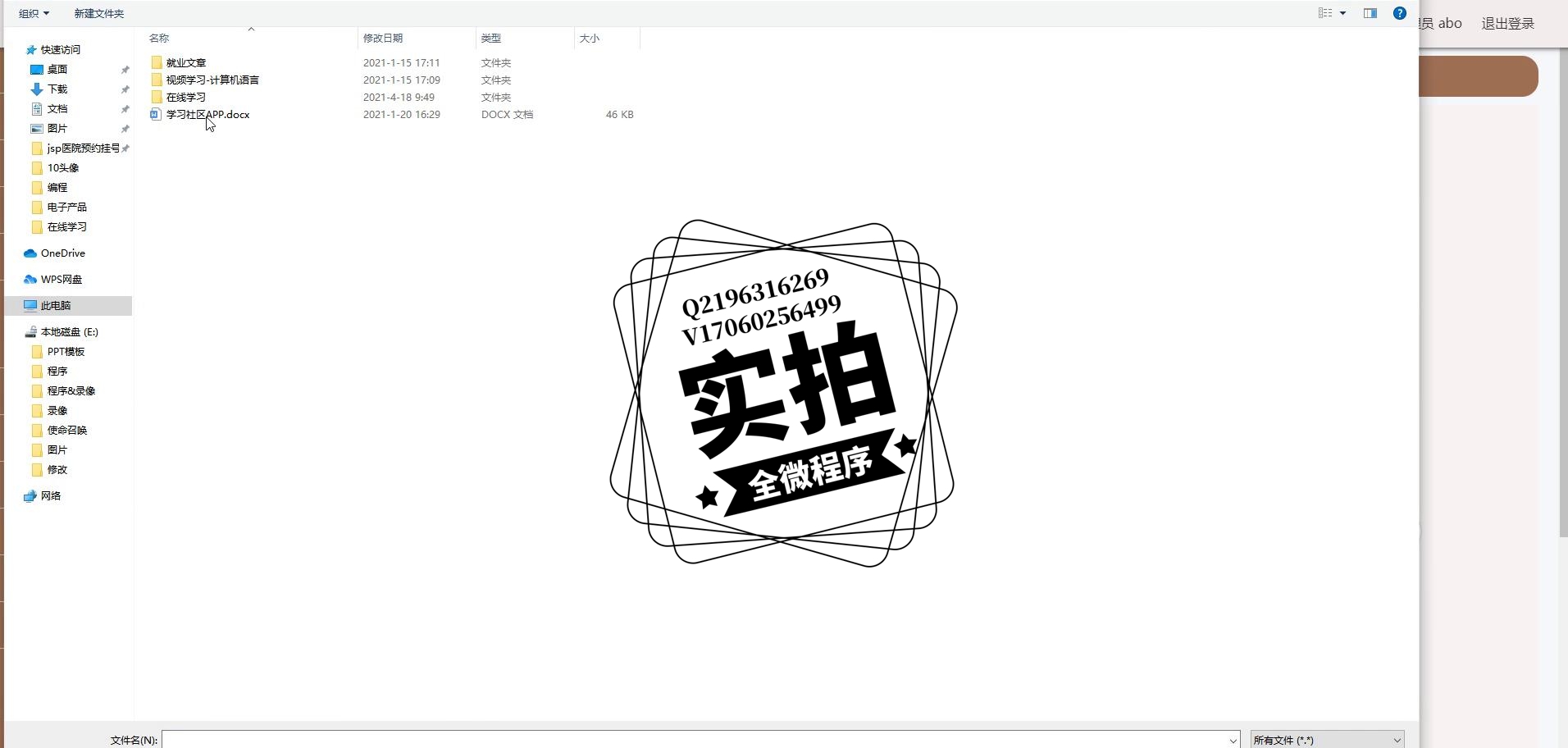The image size is (1568, 748).
Task: Expand the 文件名 history dropdown arrow
Action: 1233,740
